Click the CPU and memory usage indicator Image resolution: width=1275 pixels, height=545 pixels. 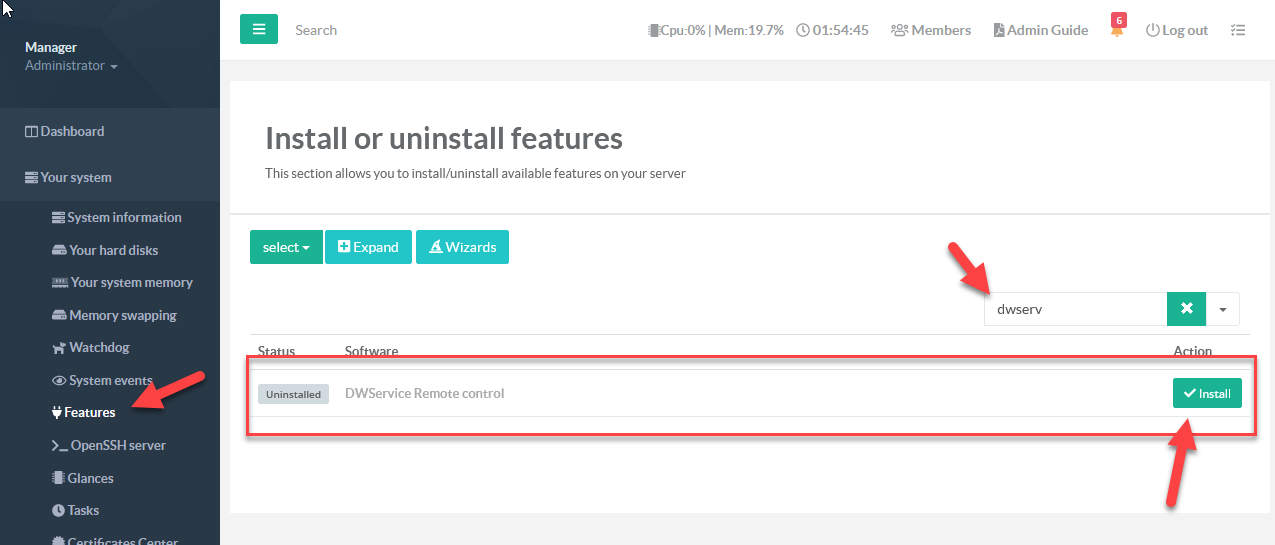click(x=715, y=30)
